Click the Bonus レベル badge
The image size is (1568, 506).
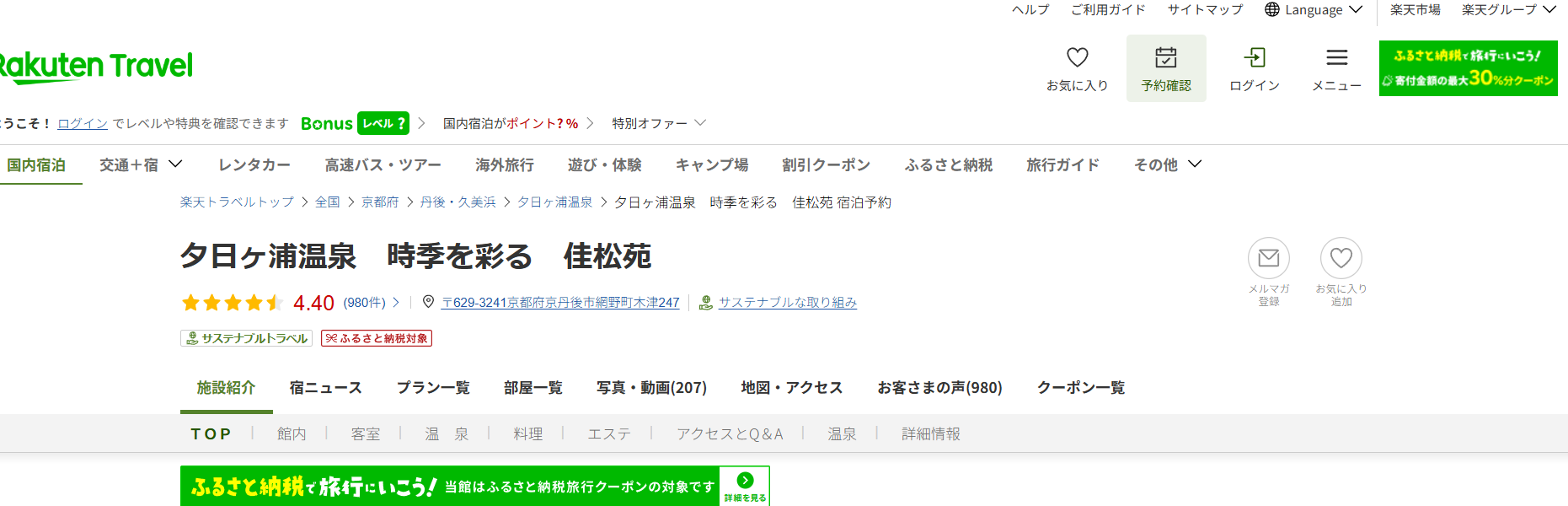(383, 123)
